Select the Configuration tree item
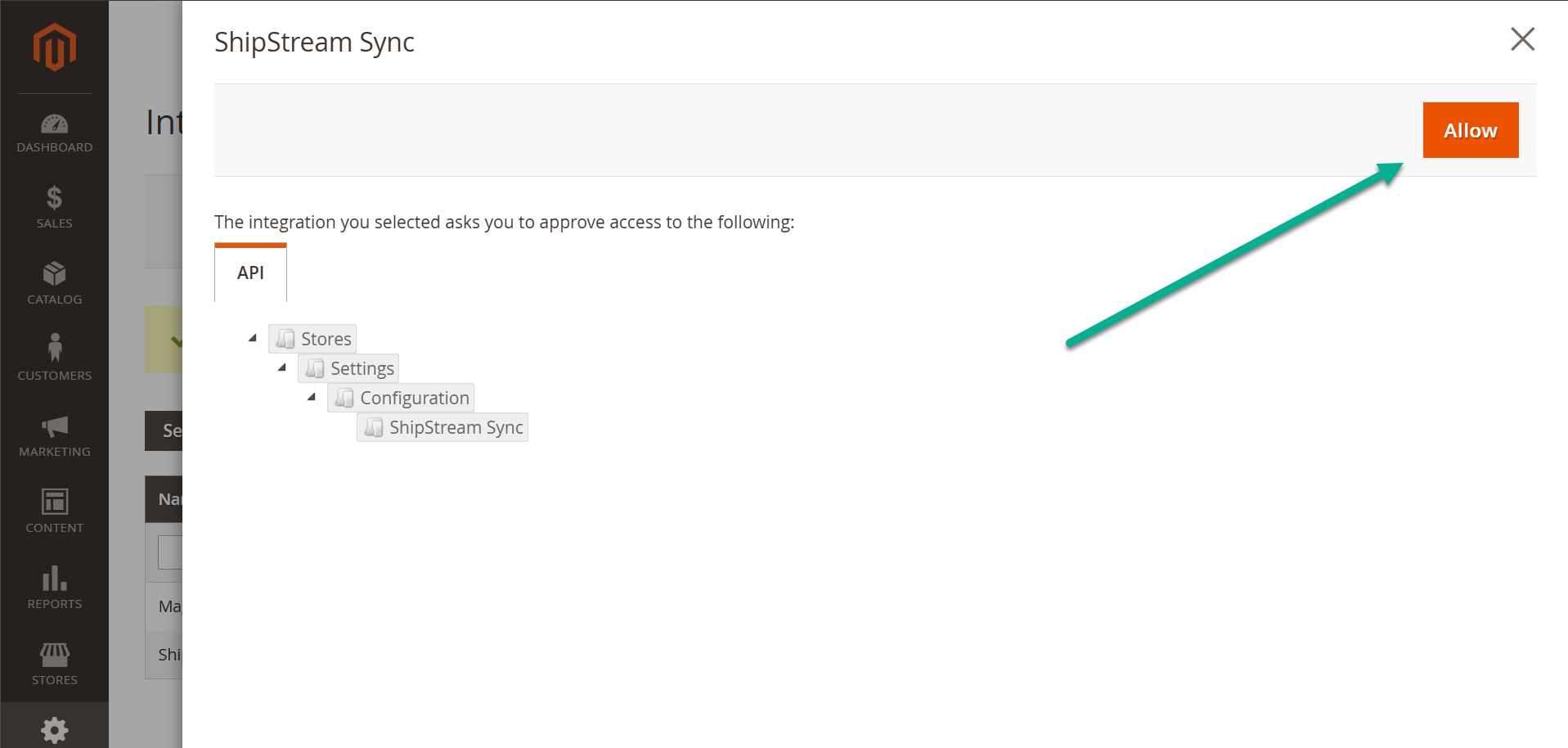 tap(414, 398)
